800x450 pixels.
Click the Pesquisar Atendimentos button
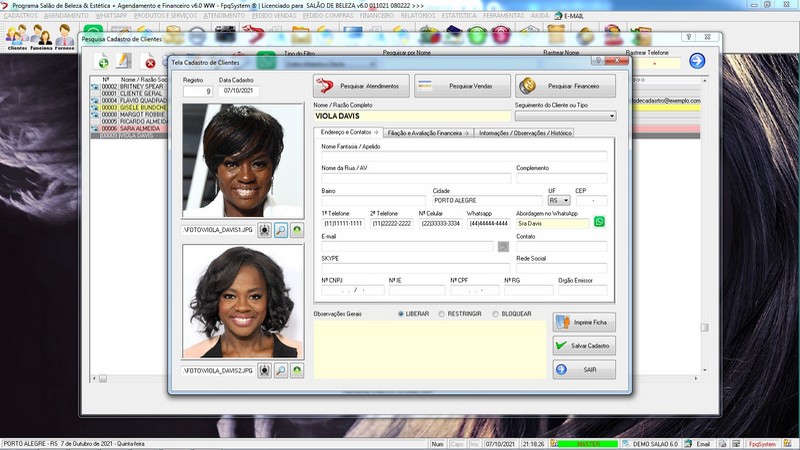click(359, 86)
